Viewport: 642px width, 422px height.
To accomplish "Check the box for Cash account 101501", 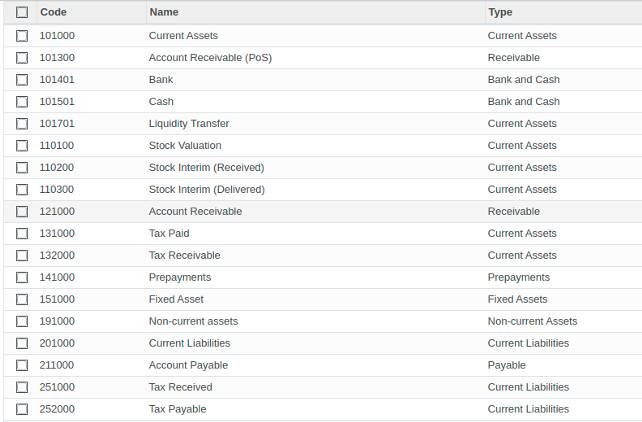I will pos(22,102).
